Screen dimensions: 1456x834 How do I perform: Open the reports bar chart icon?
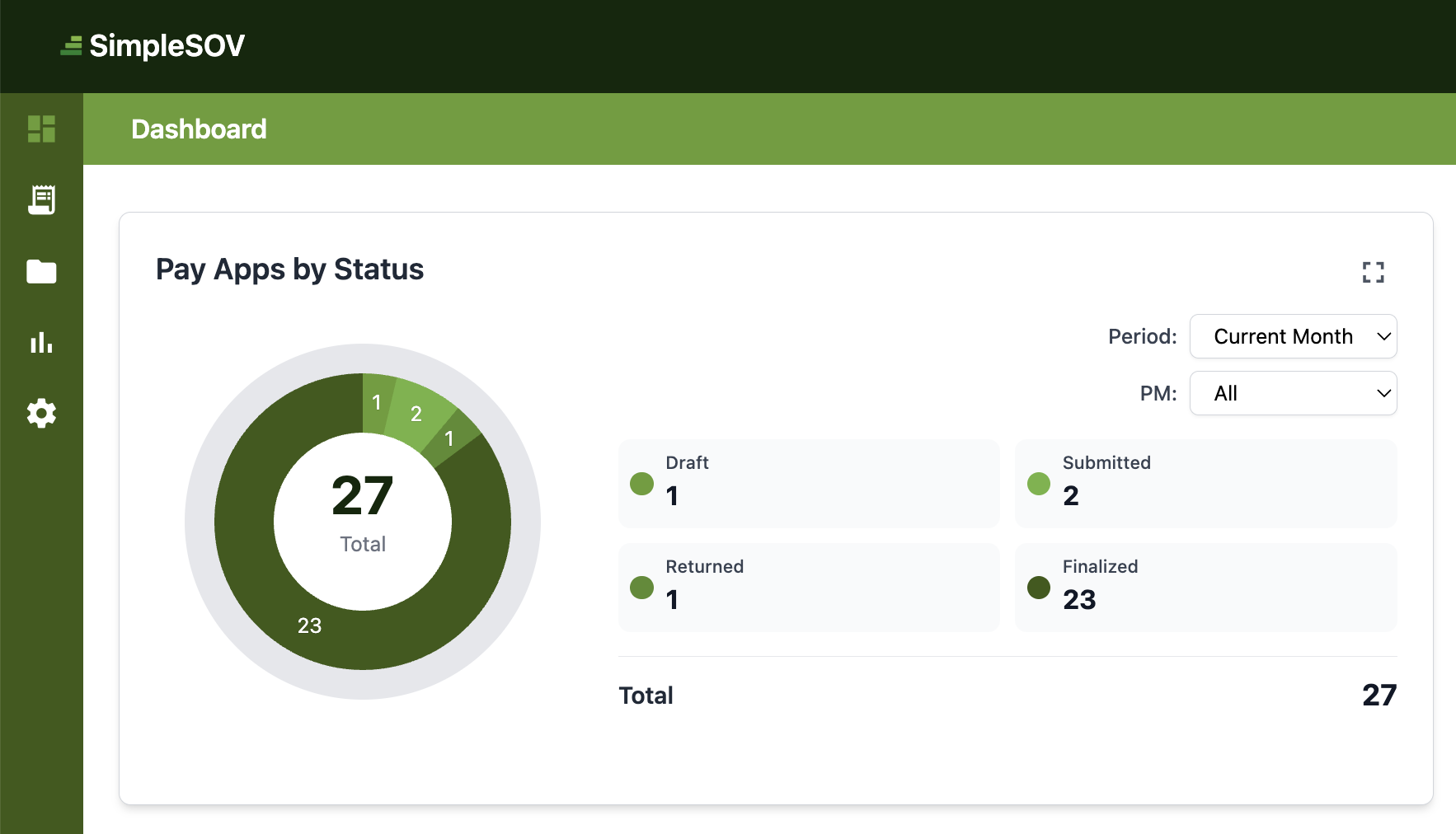click(x=41, y=343)
